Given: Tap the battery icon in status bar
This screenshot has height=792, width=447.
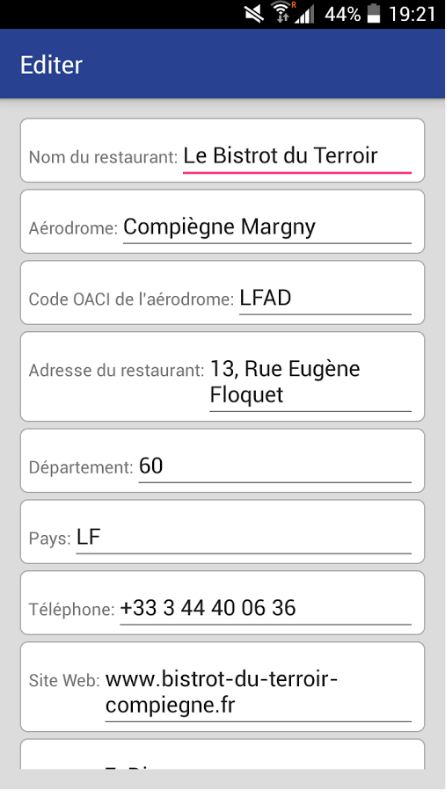Looking at the screenshot, I should (373, 14).
